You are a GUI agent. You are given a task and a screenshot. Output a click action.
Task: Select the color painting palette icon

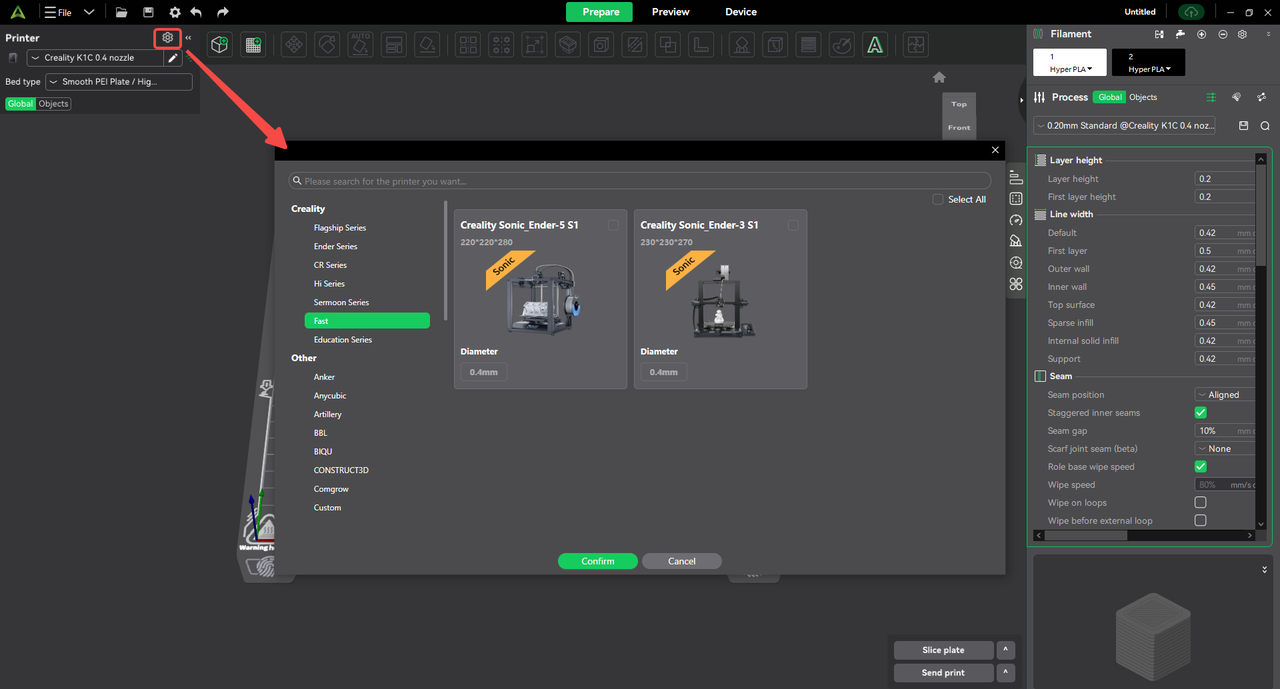tap(842, 45)
